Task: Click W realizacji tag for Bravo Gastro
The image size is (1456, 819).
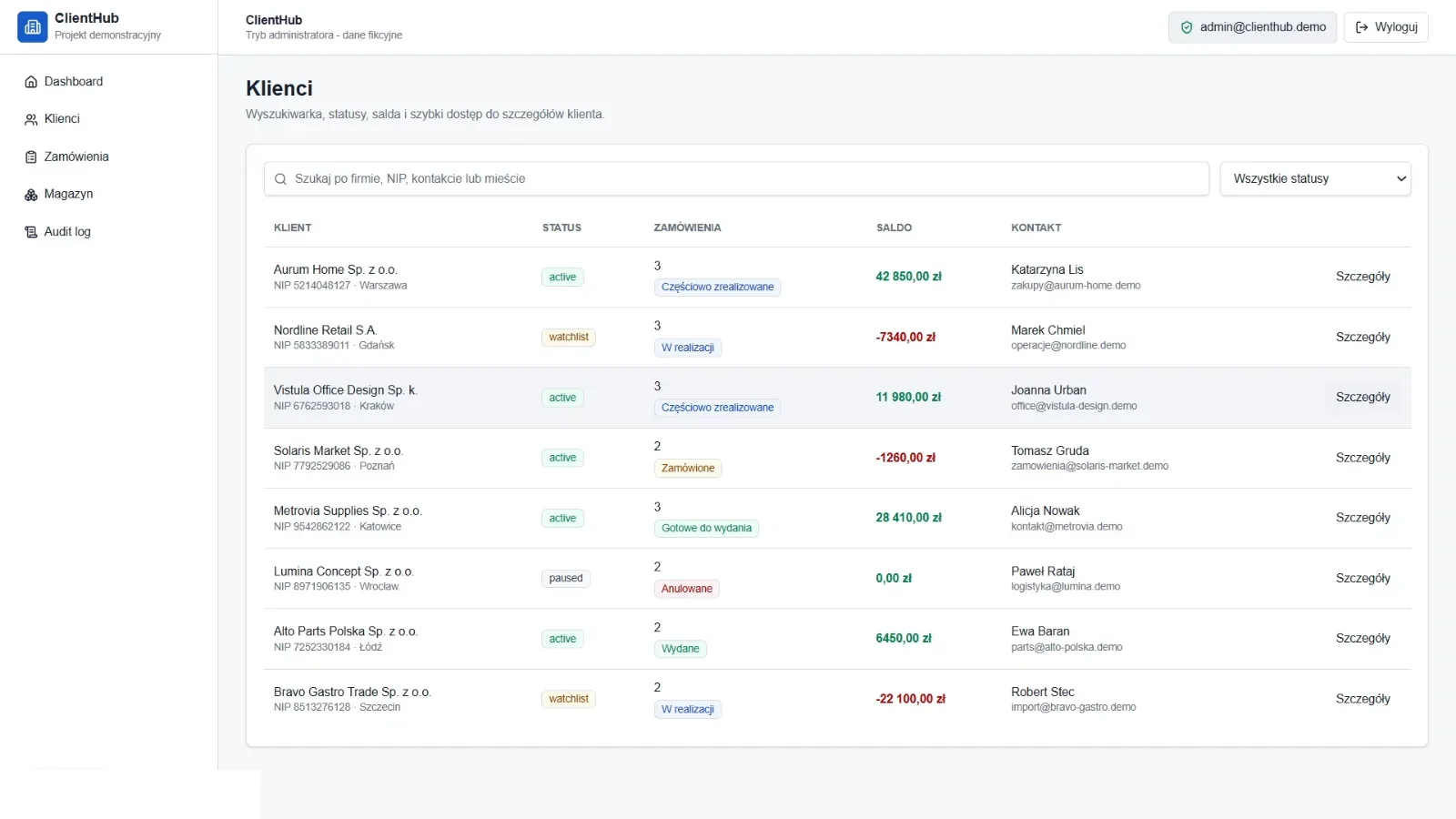Action: (687, 710)
